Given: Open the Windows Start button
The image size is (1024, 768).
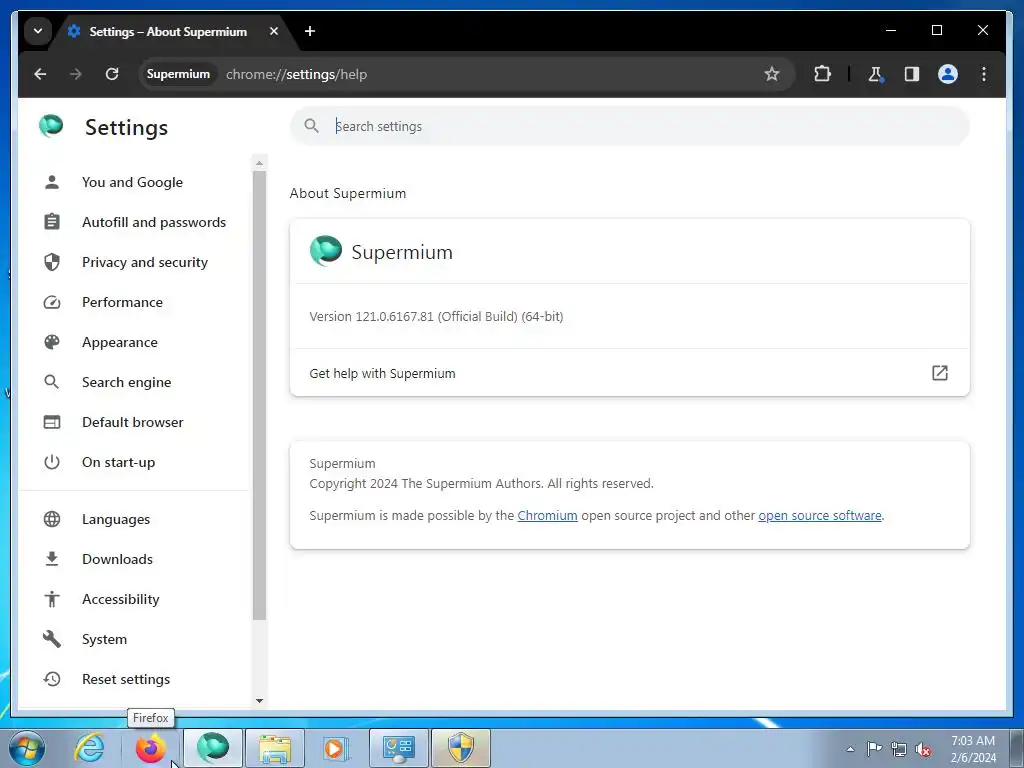Looking at the screenshot, I should (27, 748).
